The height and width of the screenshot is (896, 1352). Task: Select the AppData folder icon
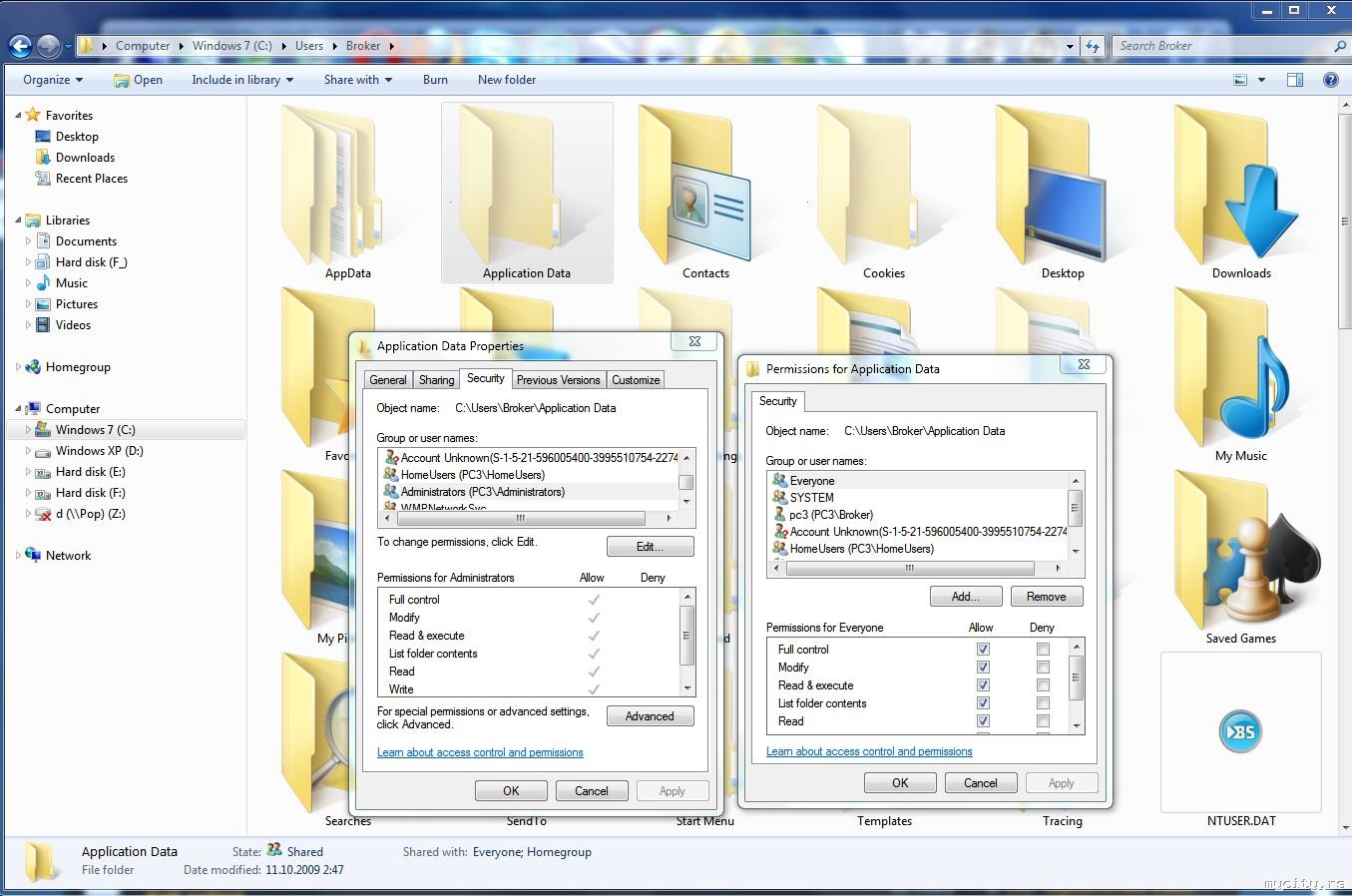[x=347, y=194]
